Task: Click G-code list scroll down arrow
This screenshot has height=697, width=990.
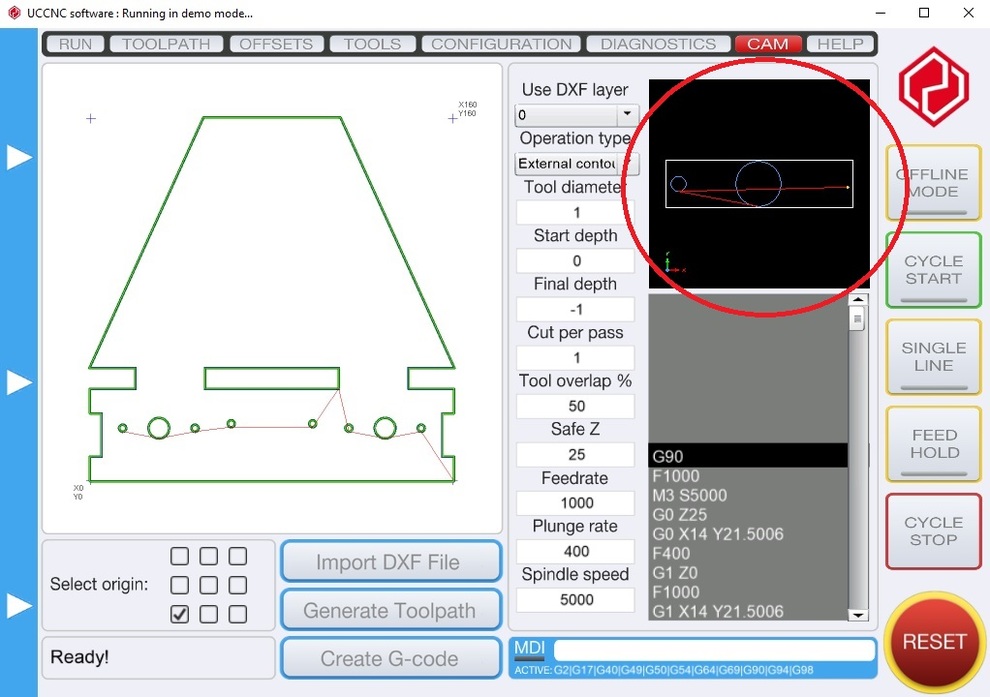Action: (x=857, y=614)
